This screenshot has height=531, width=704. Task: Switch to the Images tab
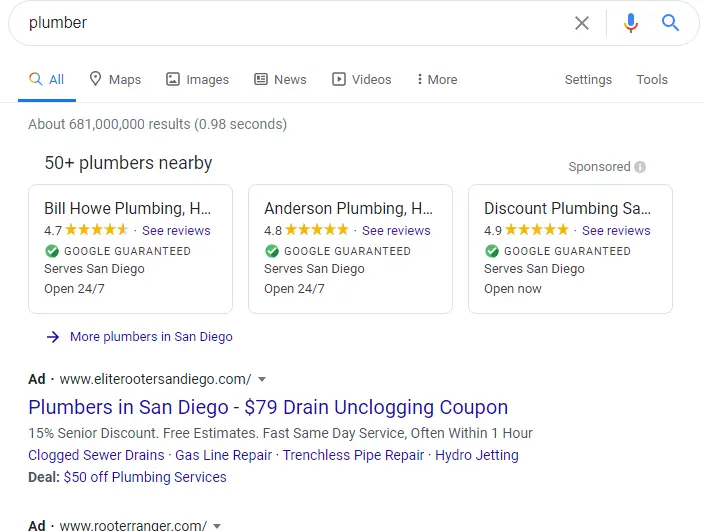click(x=198, y=79)
